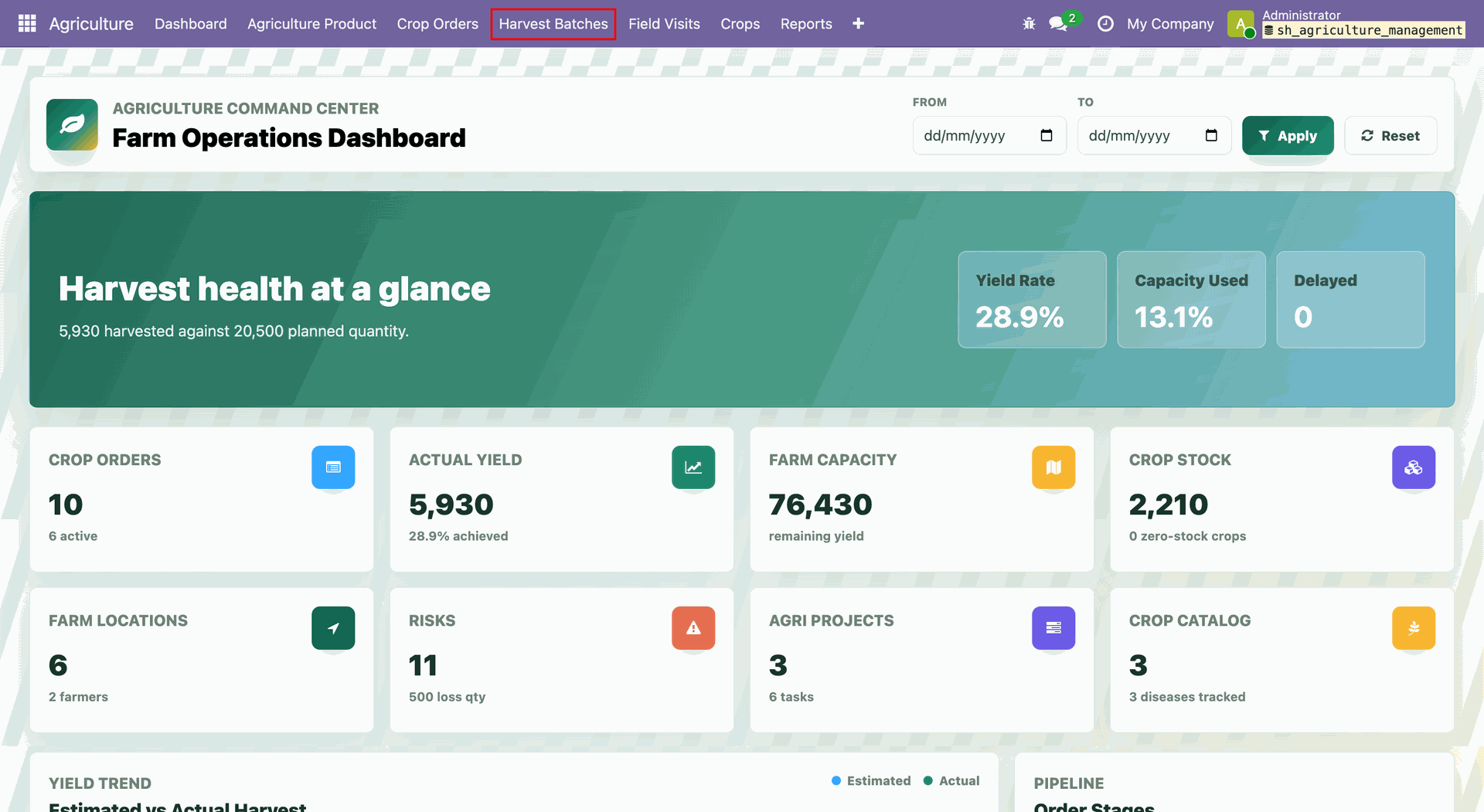Screen dimensions: 1484x812
Task: Click the green leaf dashboard logo
Action: tap(72, 124)
